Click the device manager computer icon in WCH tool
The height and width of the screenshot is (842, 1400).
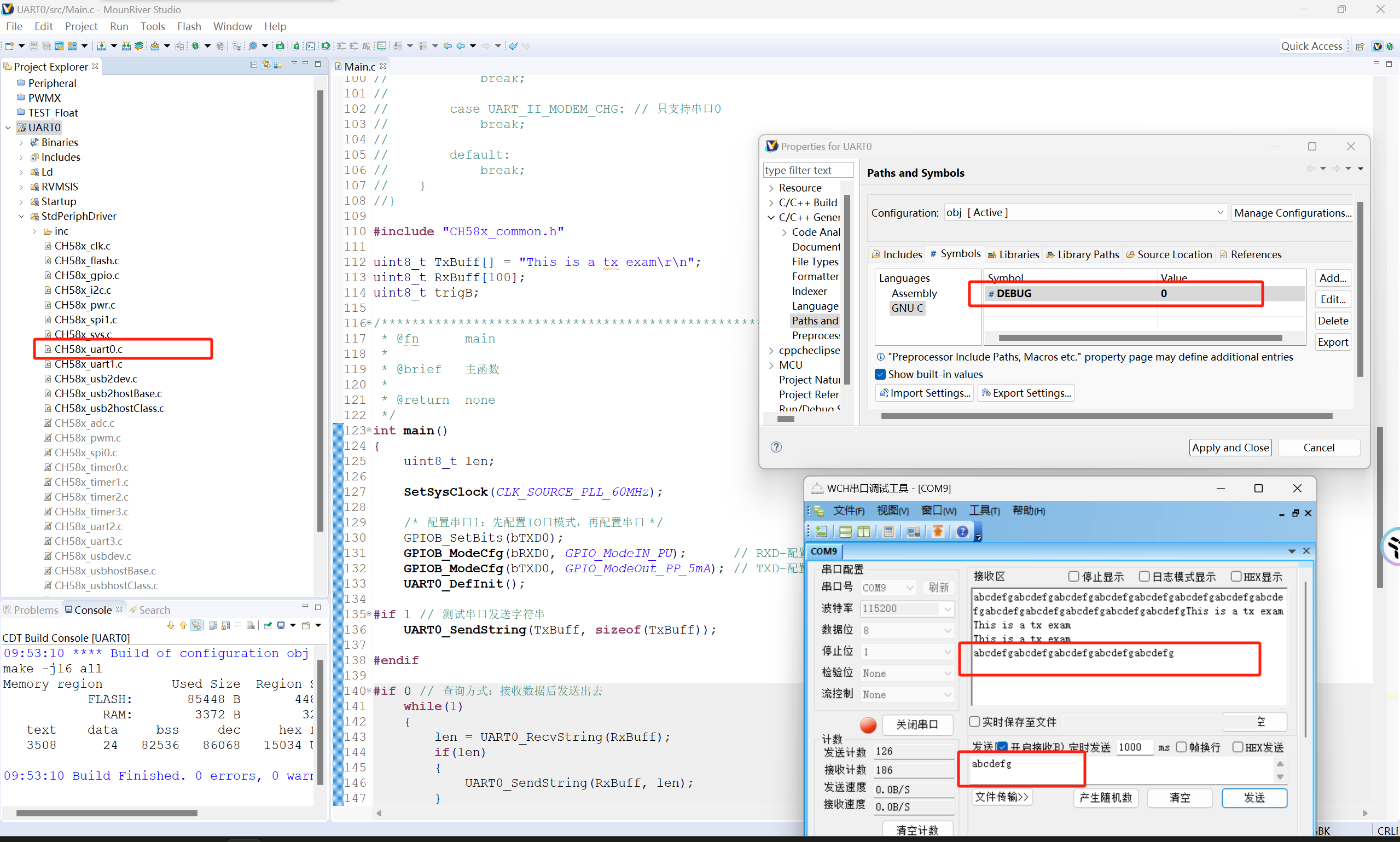913,531
